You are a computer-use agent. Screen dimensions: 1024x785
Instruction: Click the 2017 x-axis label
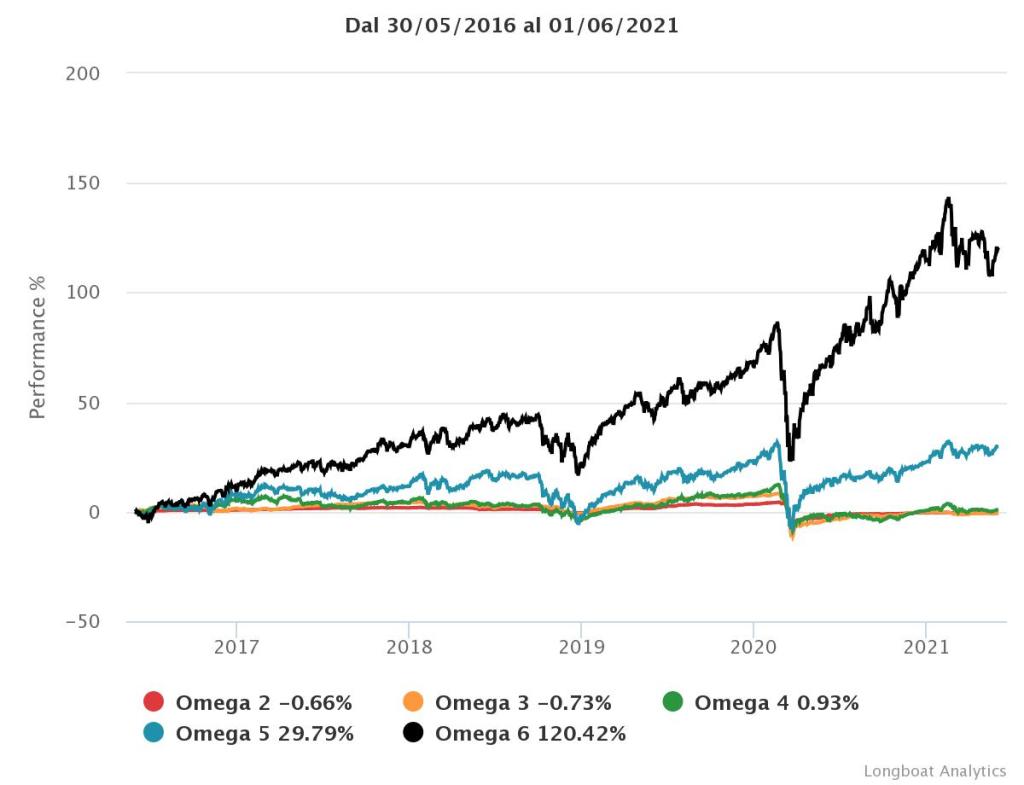click(x=236, y=646)
